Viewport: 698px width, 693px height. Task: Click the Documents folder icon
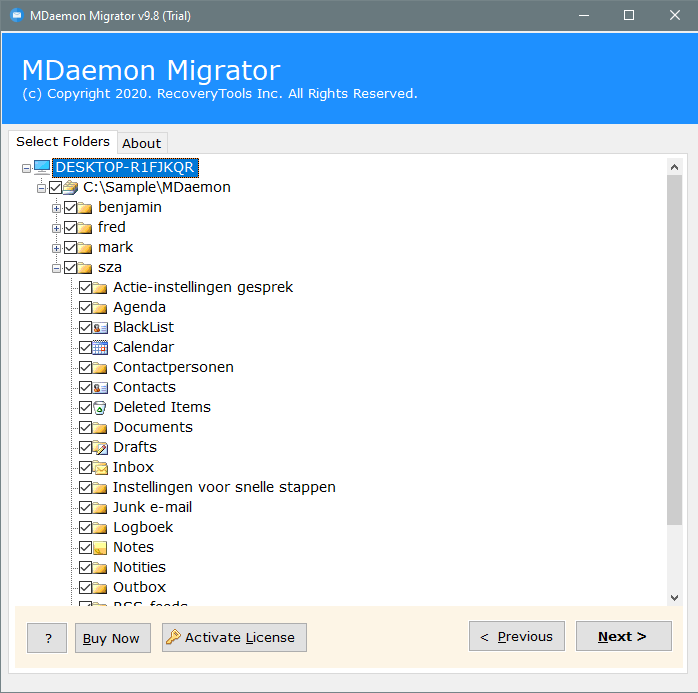coord(100,428)
